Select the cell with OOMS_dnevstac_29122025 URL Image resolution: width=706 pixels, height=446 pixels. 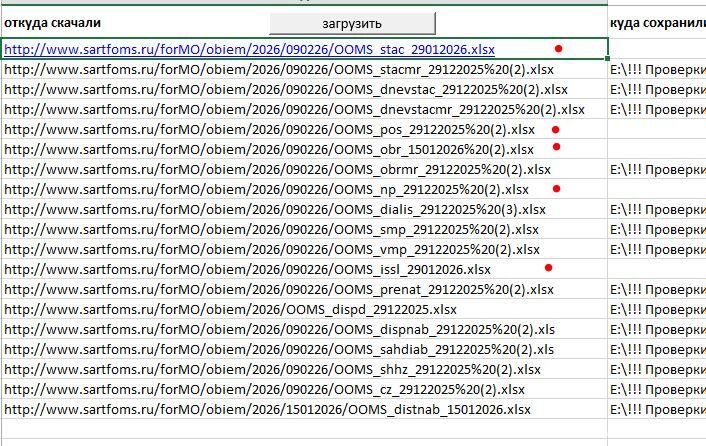pyautogui.click(x=279, y=90)
